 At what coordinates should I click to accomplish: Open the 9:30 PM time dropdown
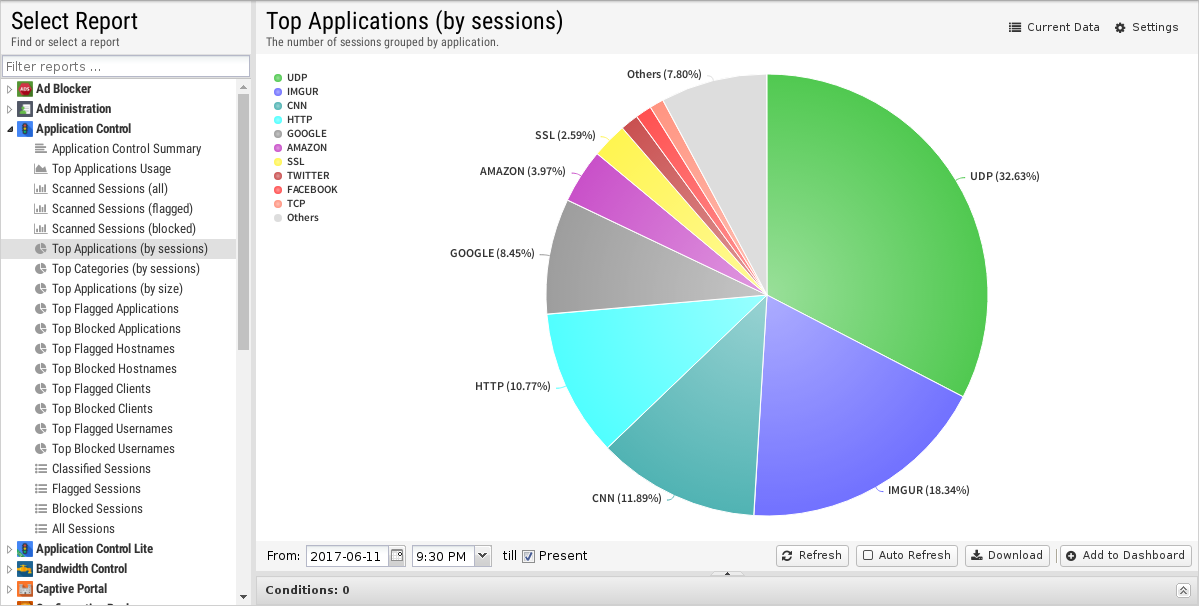point(483,556)
